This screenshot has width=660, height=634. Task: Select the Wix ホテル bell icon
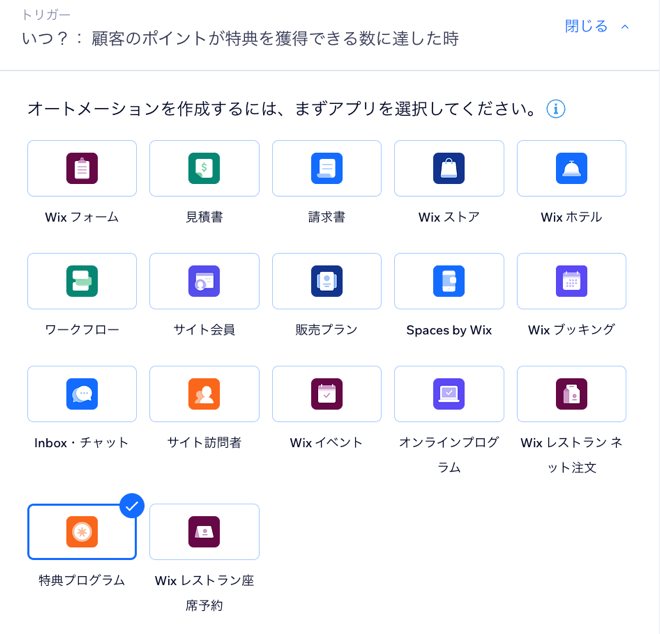pyautogui.click(x=571, y=168)
